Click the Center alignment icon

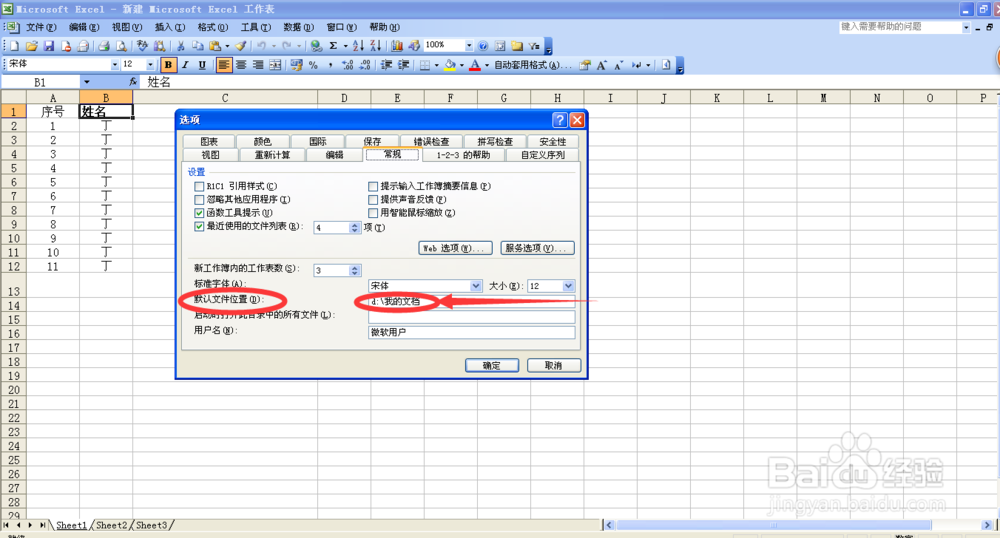click(241, 64)
